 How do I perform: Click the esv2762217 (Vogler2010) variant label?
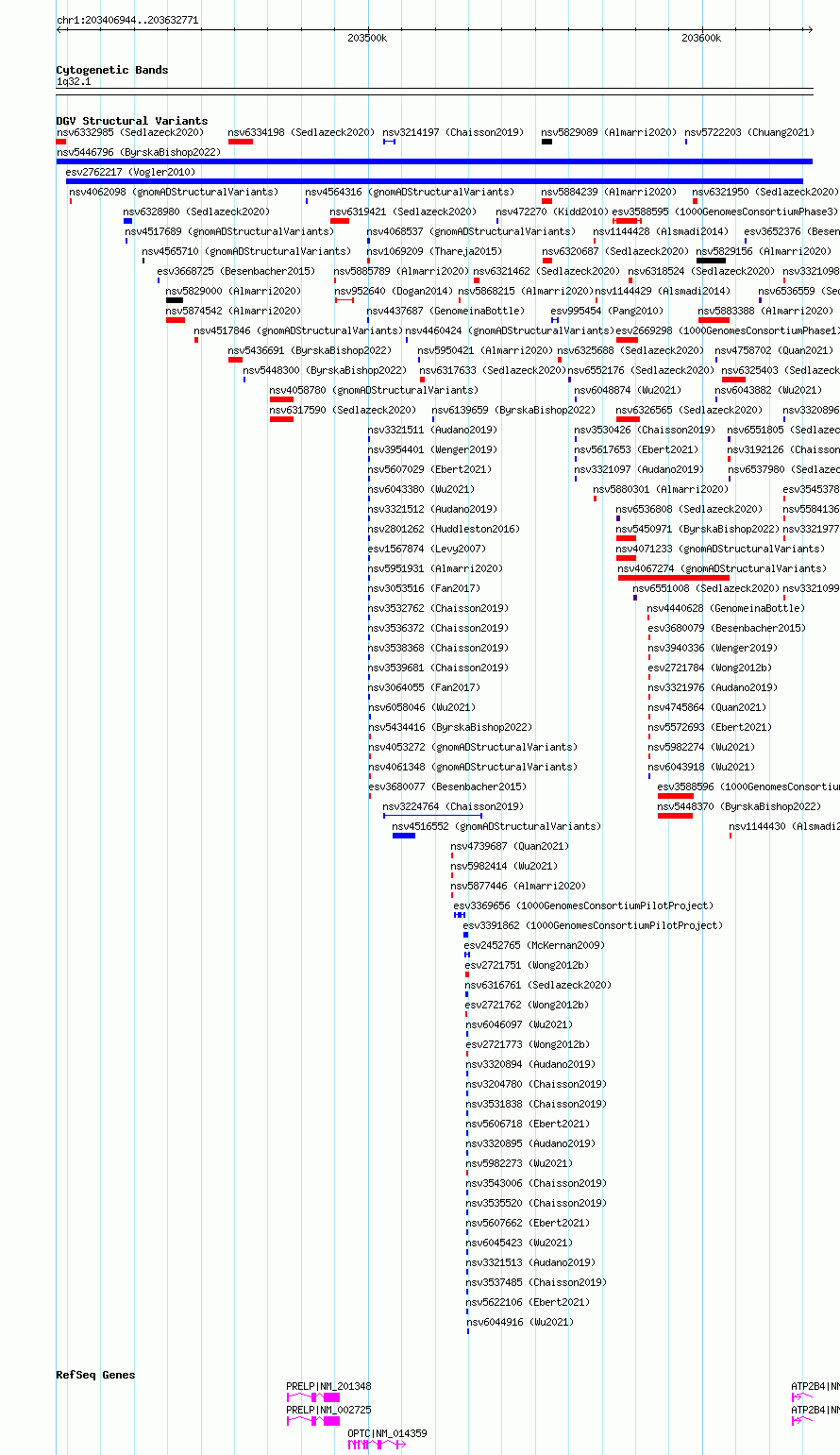(131, 172)
